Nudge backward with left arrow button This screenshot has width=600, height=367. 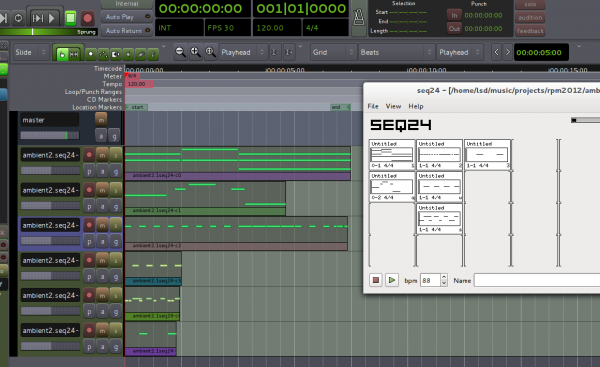(x=496, y=52)
